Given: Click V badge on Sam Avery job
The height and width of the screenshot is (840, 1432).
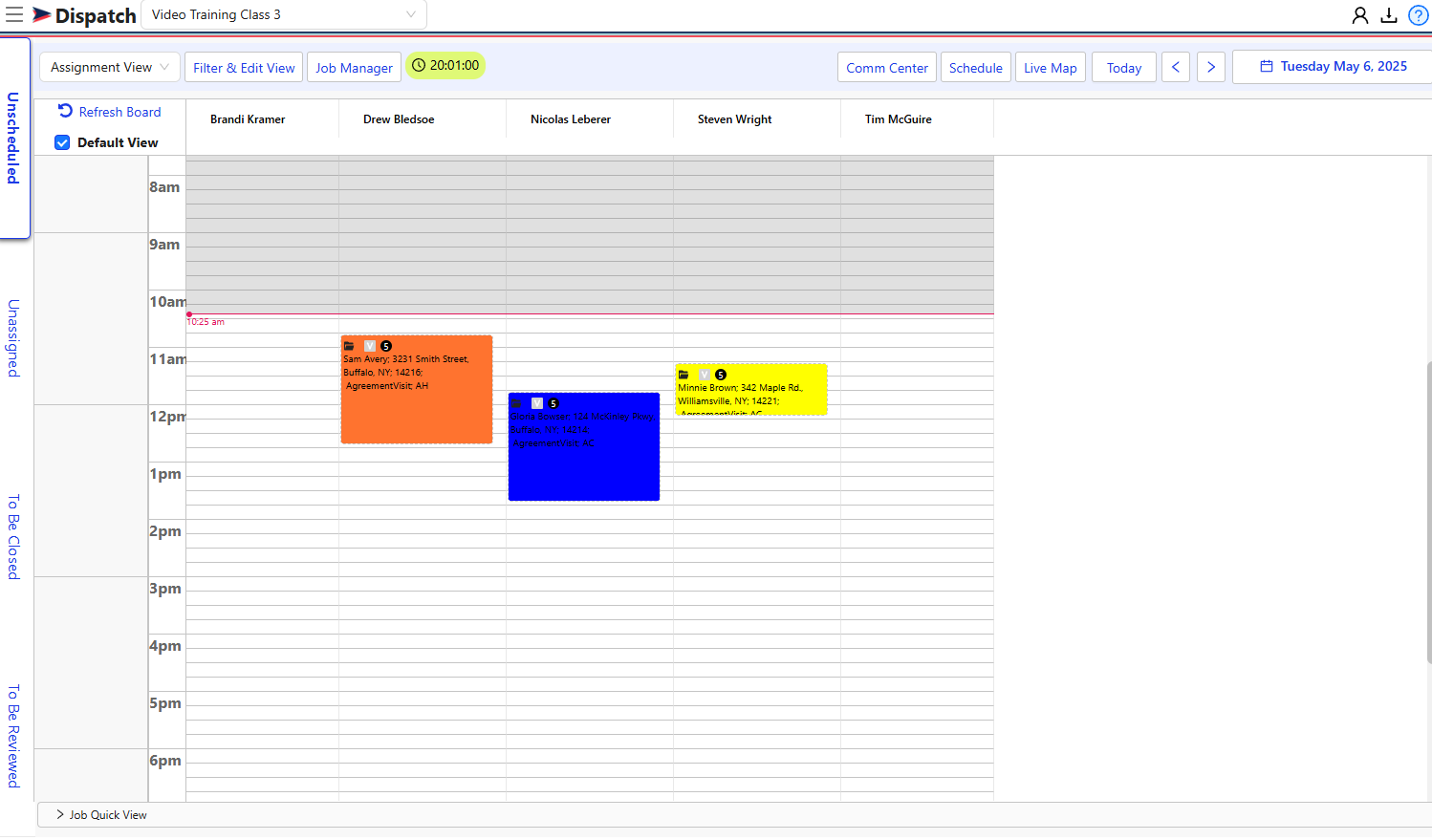Looking at the screenshot, I should [x=370, y=346].
